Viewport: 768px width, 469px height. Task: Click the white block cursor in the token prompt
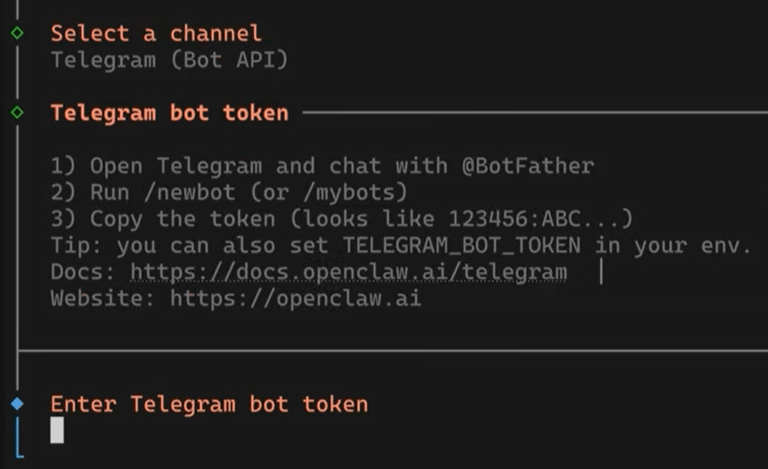57,430
